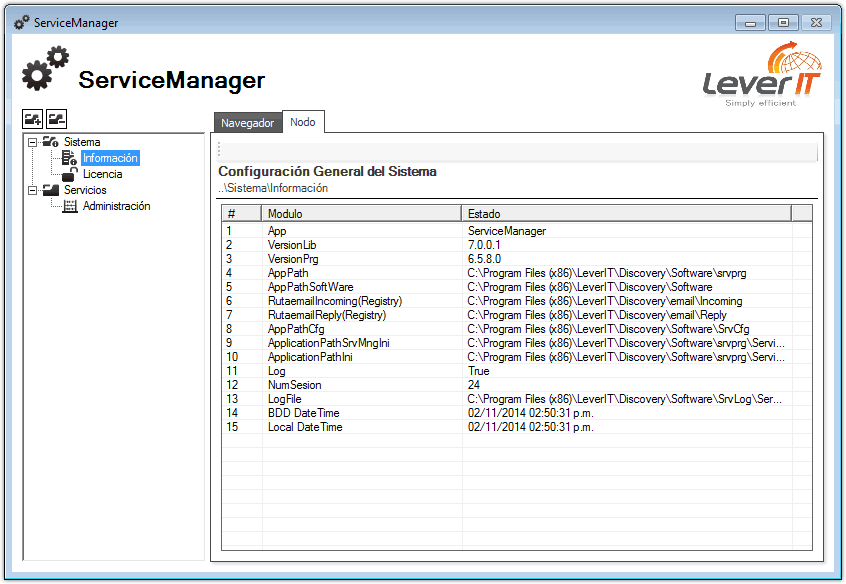Click the Sistema folder icon in tree

pos(51,142)
